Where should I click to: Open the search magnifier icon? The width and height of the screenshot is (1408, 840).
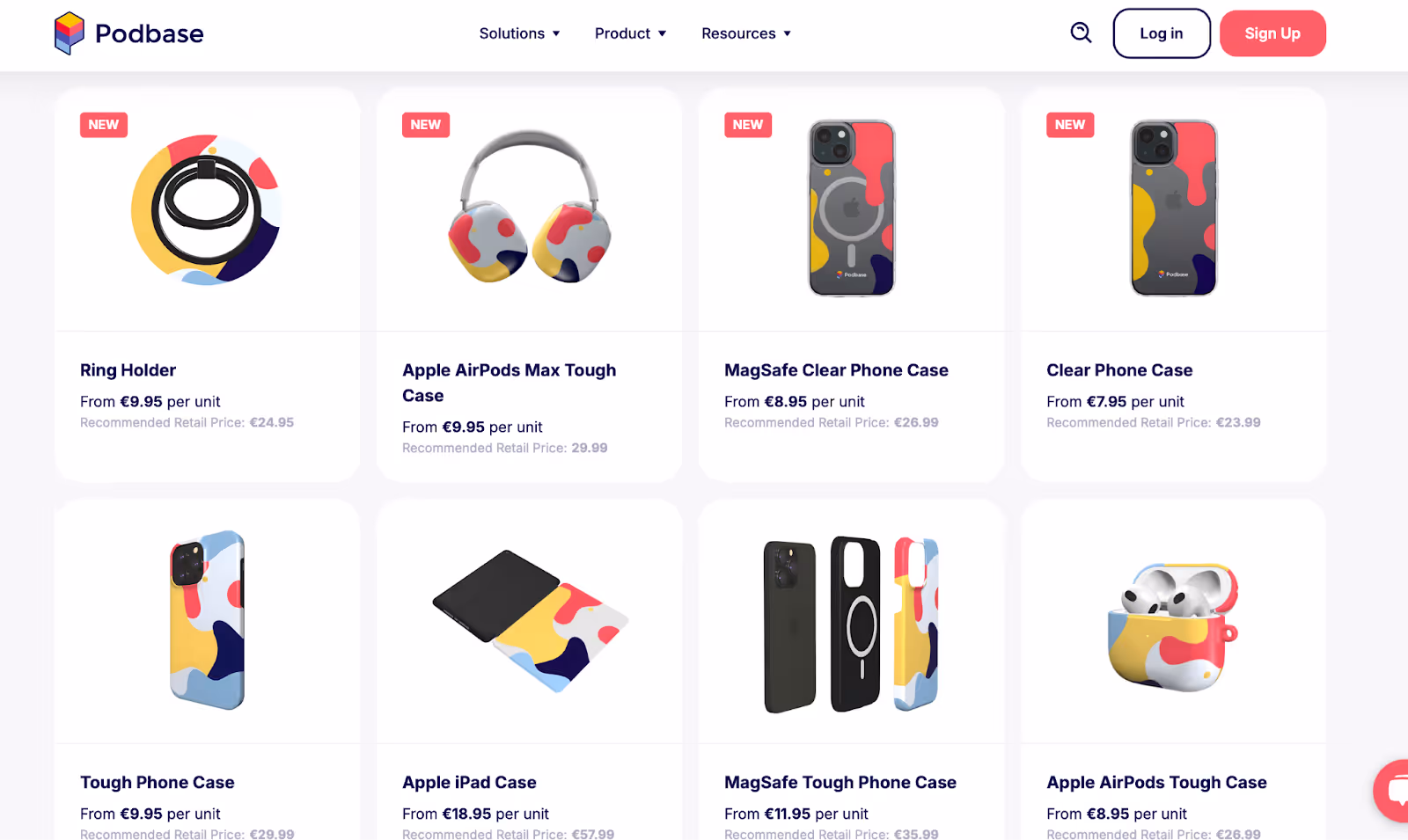(1081, 33)
